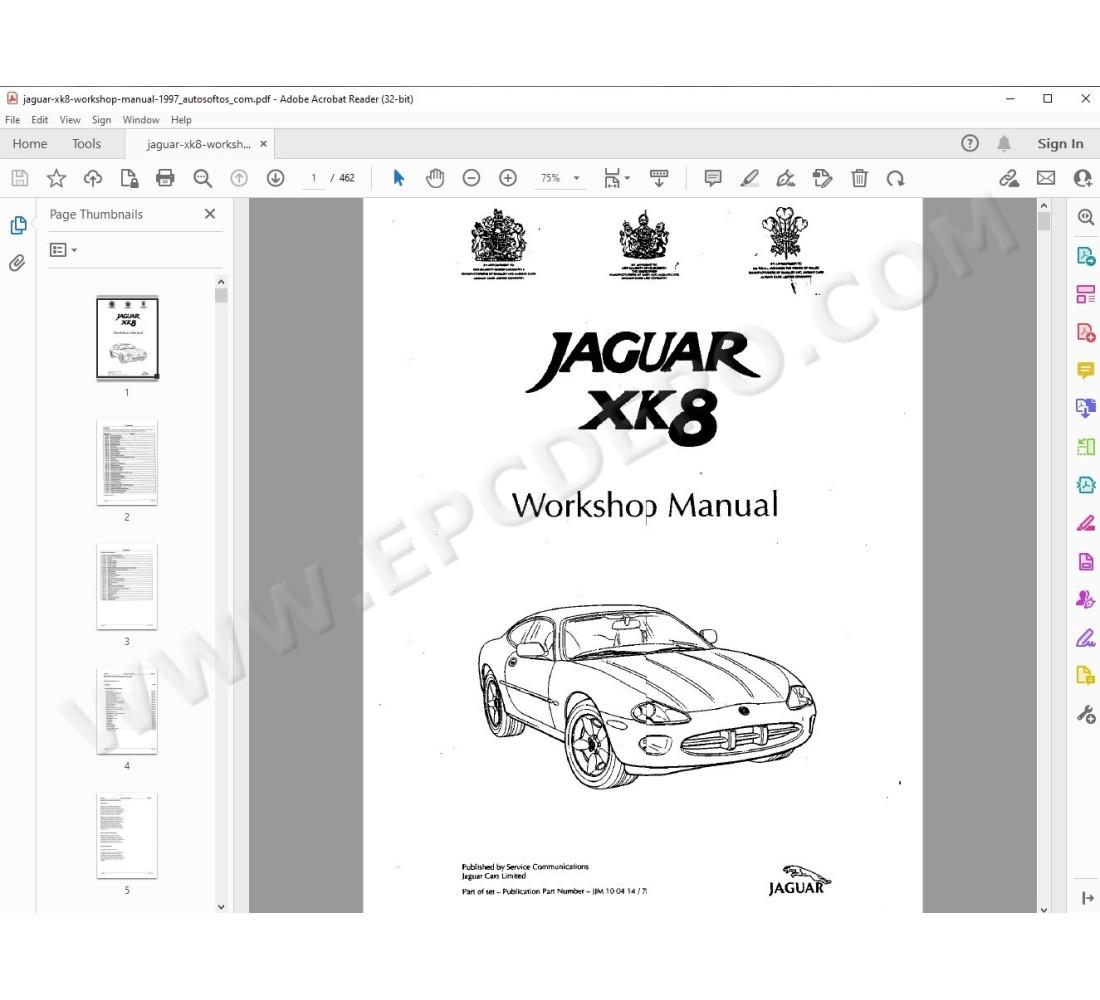This screenshot has height=1000, width=1100.
Task: Open the View menu
Action: click(x=69, y=120)
